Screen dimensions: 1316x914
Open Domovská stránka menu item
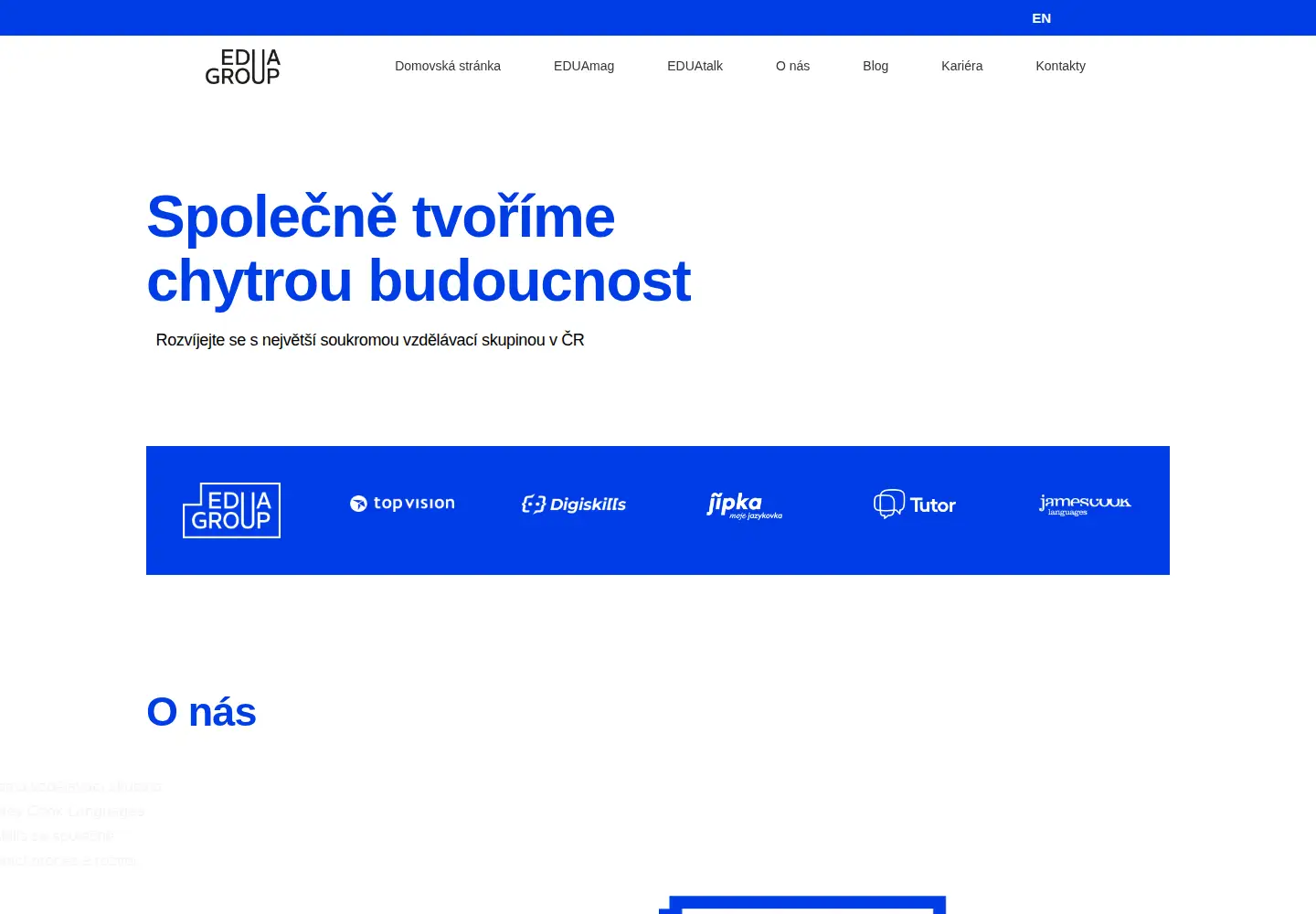click(448, 66)
